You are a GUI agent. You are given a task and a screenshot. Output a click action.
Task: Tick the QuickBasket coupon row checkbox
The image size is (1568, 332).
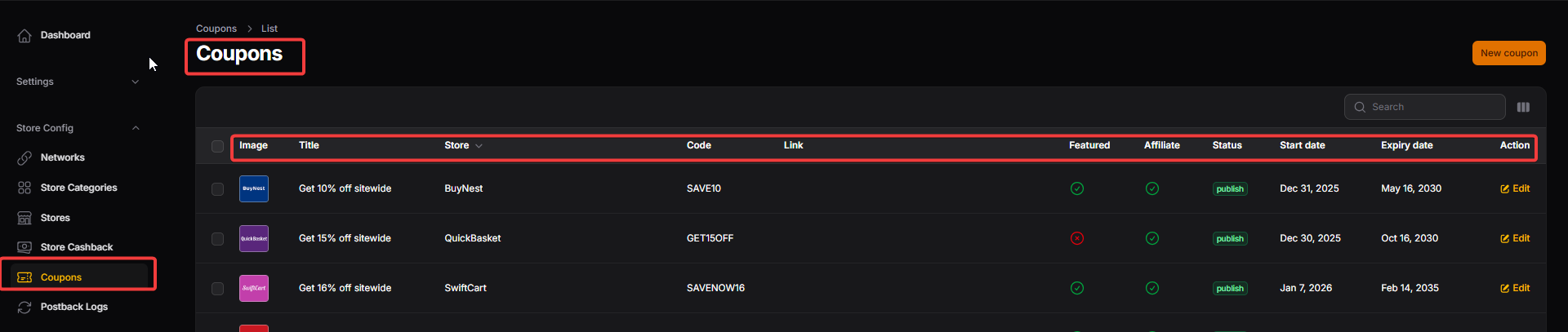pyautogui.click(x=217, y=239)
